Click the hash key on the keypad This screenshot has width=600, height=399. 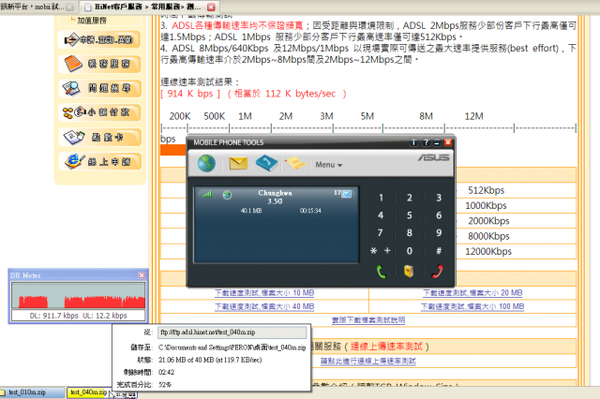(439, 251)
